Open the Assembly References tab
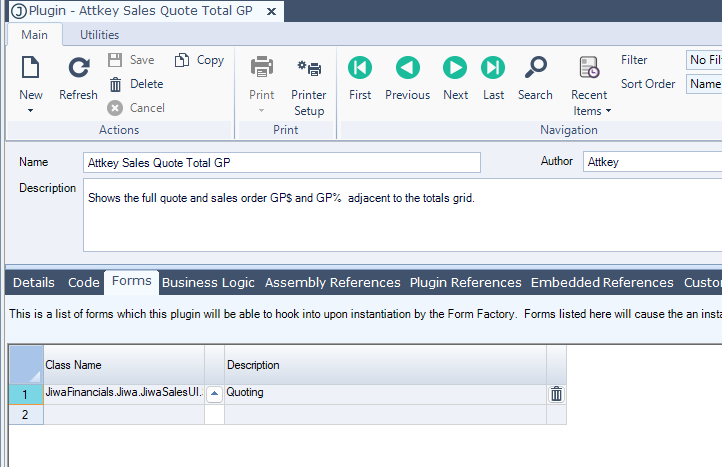Viewport: 722px width, 467px height. click(x=332, y=282)
